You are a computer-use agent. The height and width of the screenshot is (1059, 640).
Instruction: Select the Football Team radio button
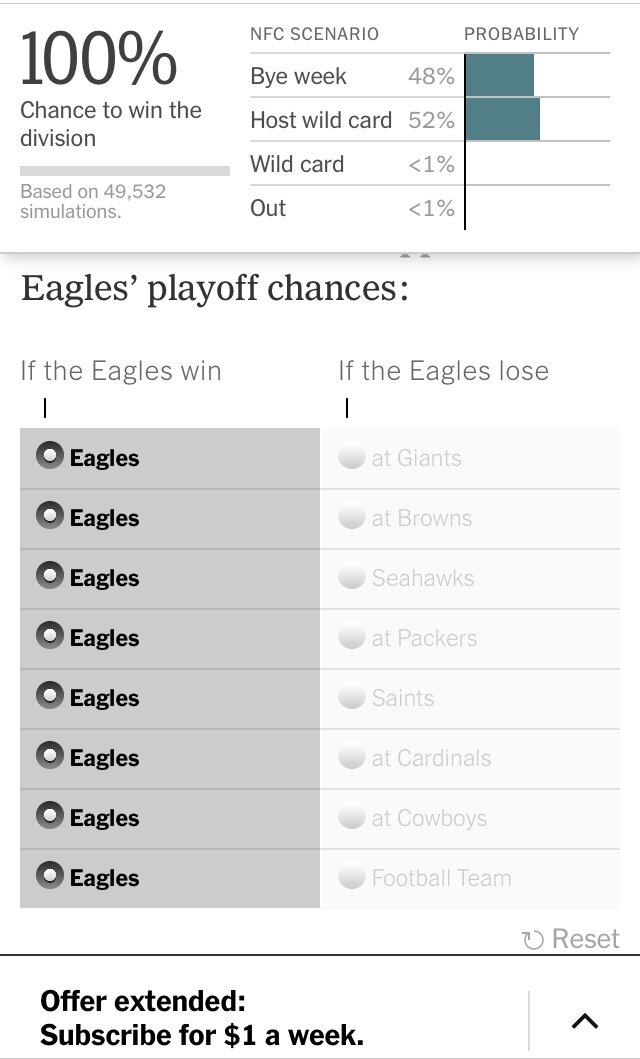pyautogui.click(x=351, y=878)
